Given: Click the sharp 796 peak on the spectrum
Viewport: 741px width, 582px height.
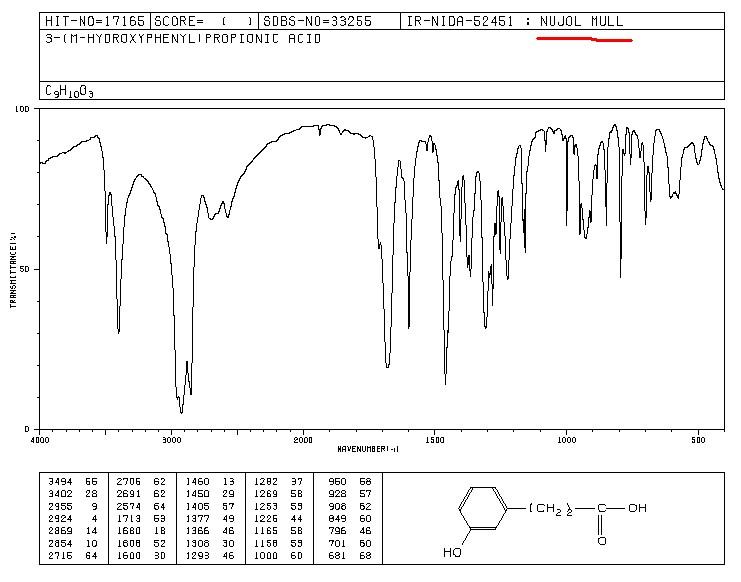Looking at the screenshot, I should click(x=620, y=276).
